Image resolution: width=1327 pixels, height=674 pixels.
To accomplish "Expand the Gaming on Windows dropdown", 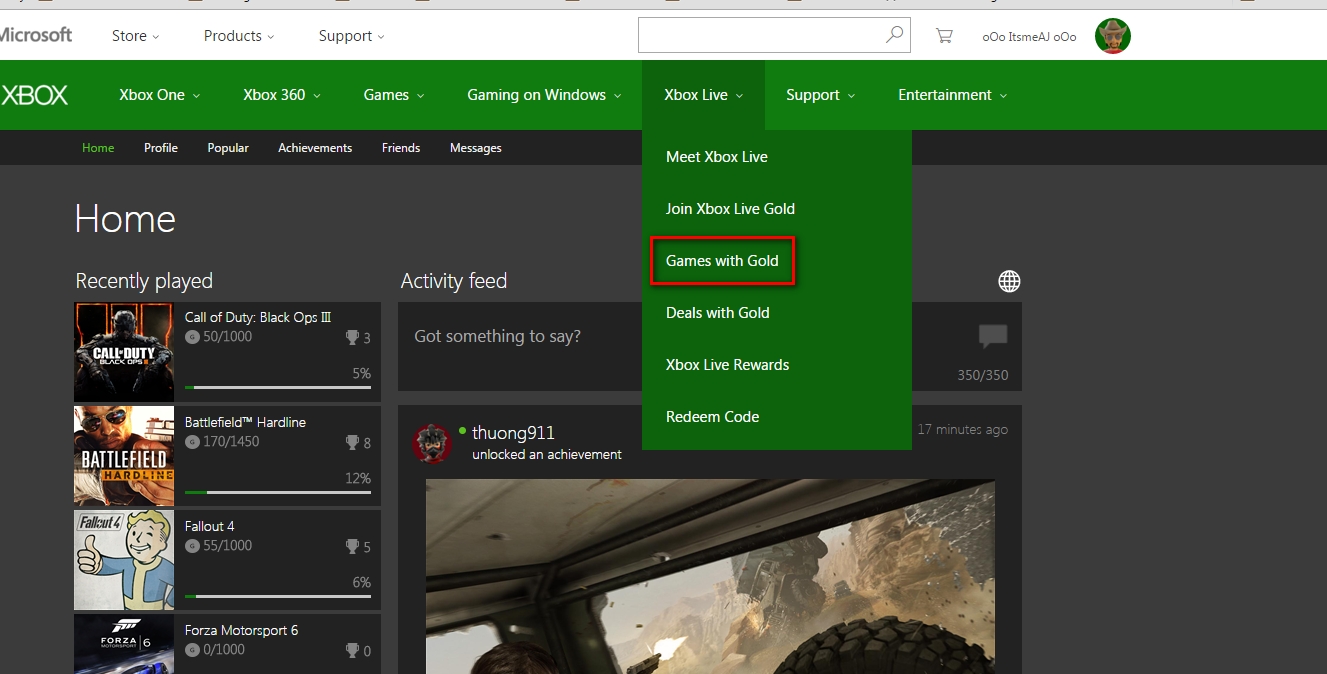I will (544, 95).
